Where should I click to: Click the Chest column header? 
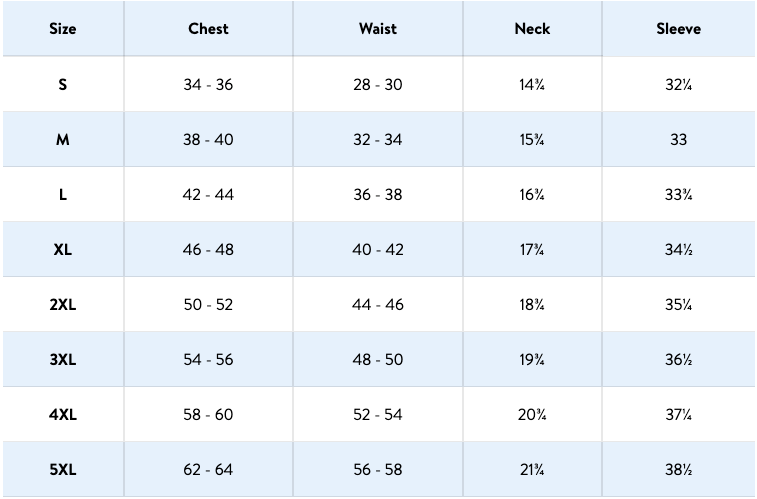tap(208, 29)
